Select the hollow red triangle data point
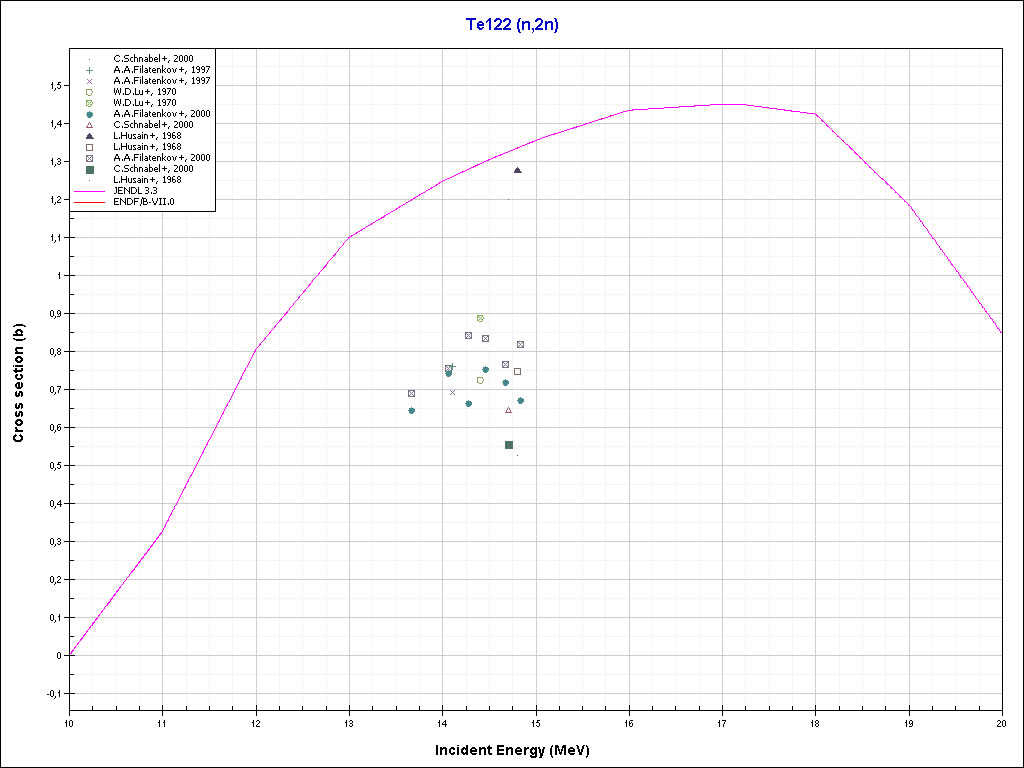 [x=508, y=410]
